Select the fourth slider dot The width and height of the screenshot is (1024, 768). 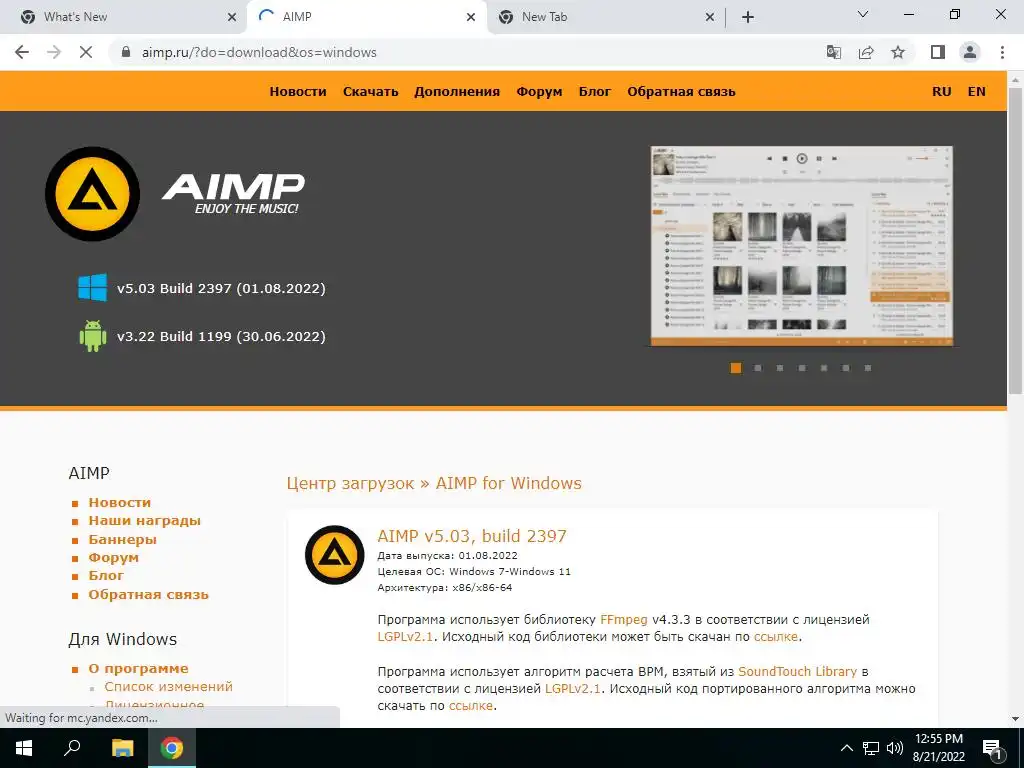tap(802, 368)
